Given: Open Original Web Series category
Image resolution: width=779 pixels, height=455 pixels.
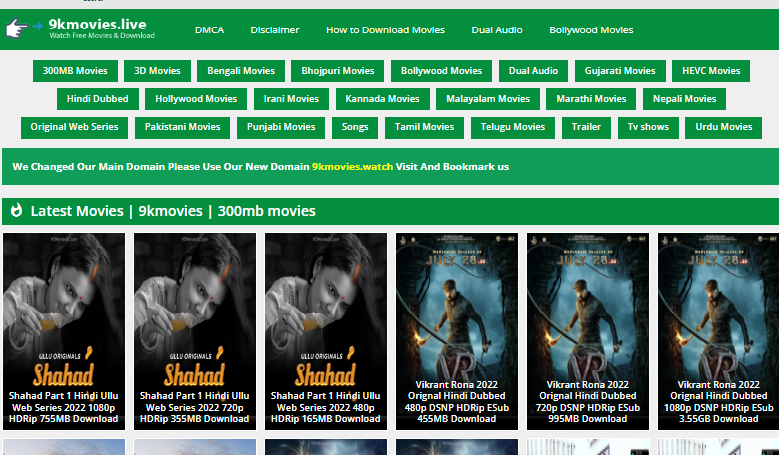Looking at the screenshot, I should 75,127.
